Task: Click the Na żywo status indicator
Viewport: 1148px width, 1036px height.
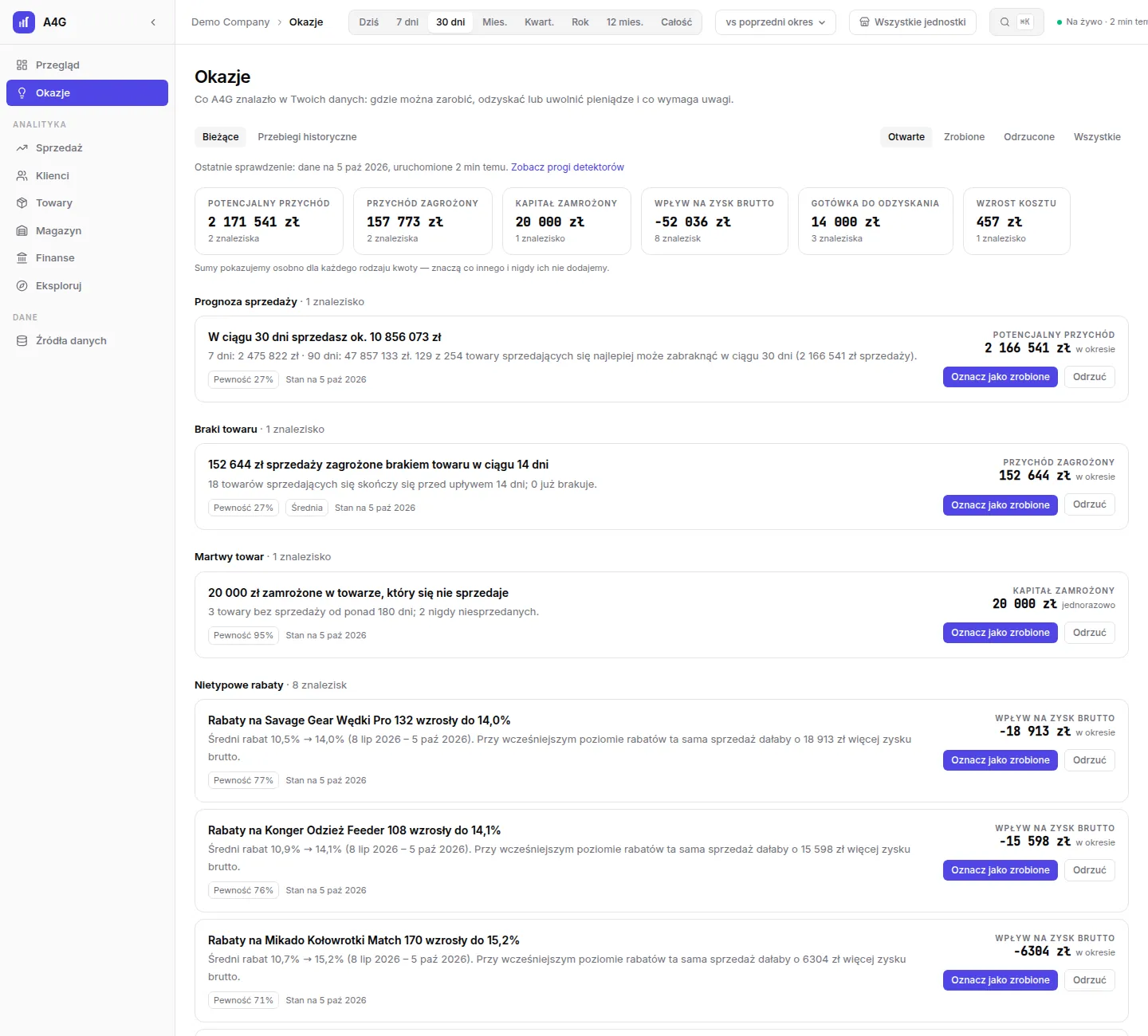Action: 1102,22
